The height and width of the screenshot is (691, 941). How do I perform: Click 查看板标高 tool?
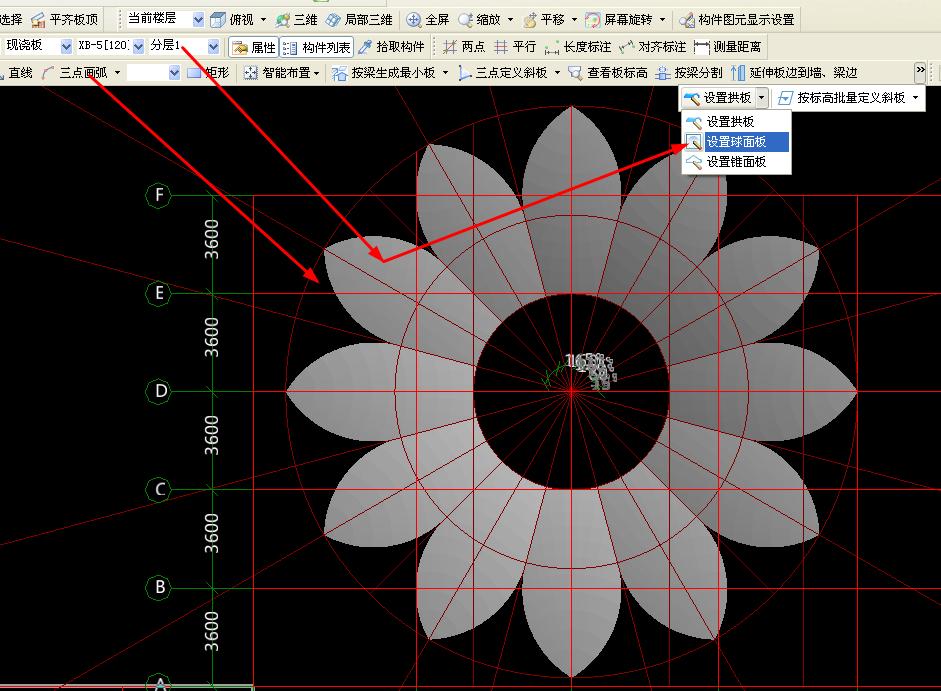tap(608, 73)
